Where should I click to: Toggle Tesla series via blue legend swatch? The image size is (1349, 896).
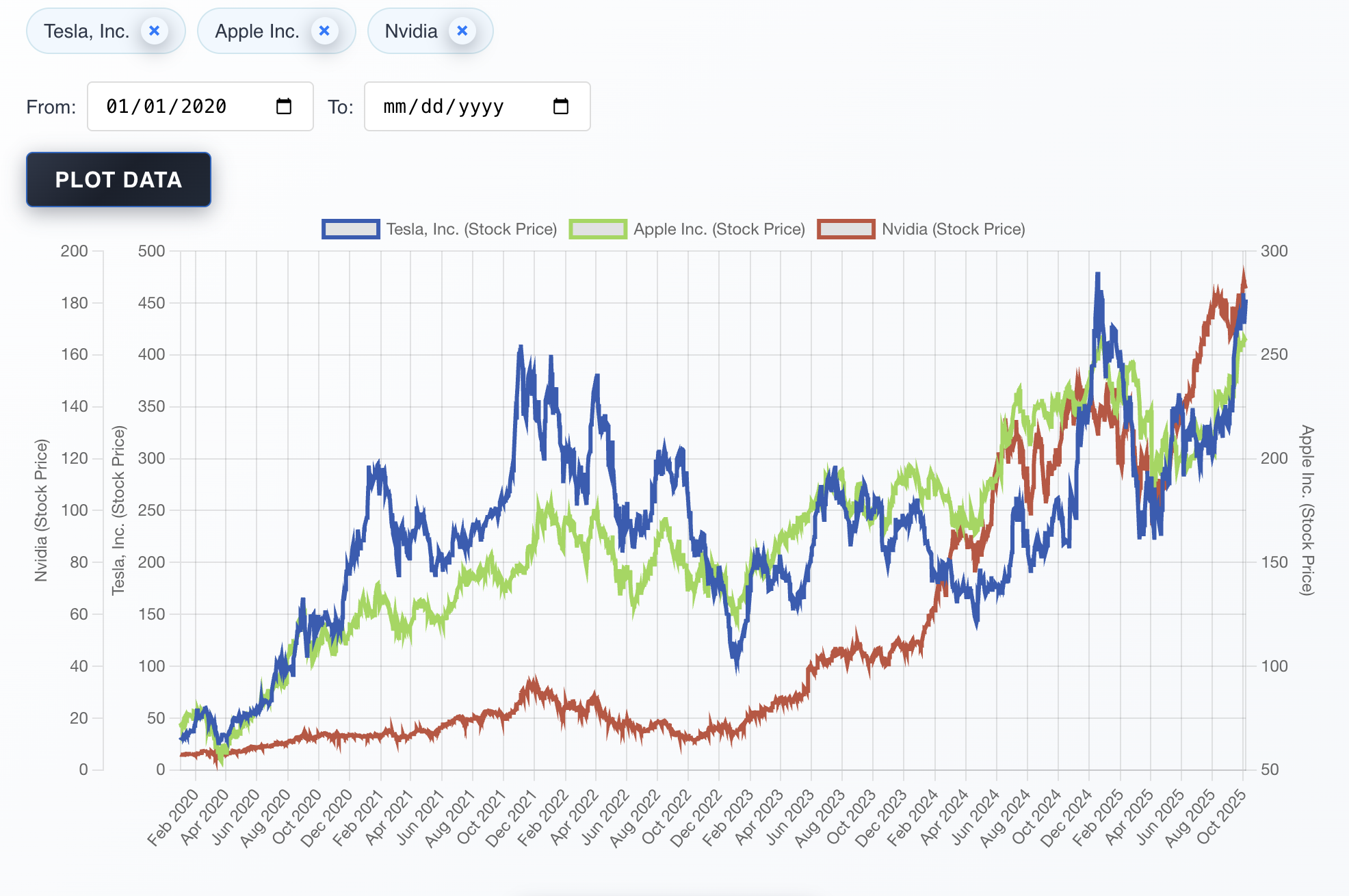click(350, 229)
